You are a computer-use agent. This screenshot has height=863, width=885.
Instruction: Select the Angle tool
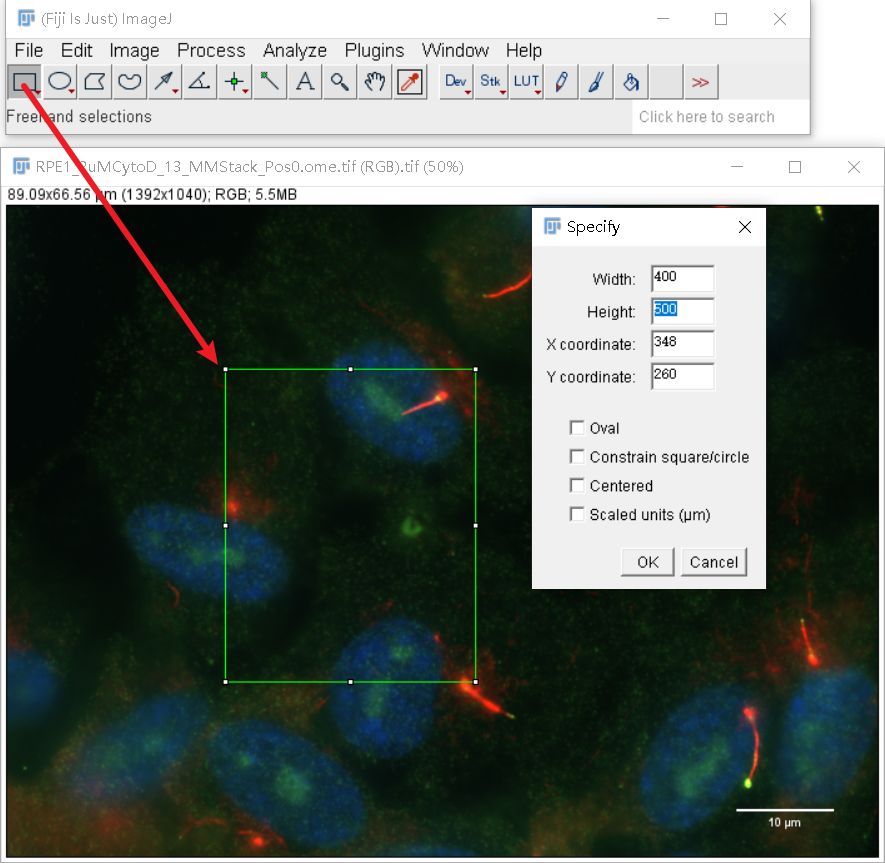pyautogui.click(x=199, y=82)
